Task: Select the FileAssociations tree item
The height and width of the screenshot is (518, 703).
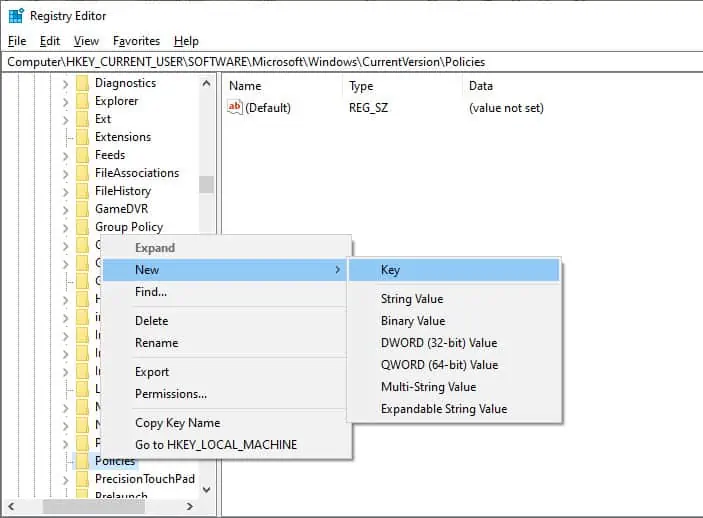Action: (137, 173)
